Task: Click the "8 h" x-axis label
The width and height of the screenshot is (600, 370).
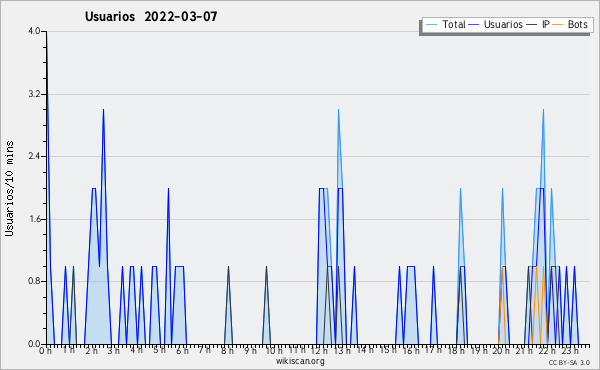Action: point(227,351)
